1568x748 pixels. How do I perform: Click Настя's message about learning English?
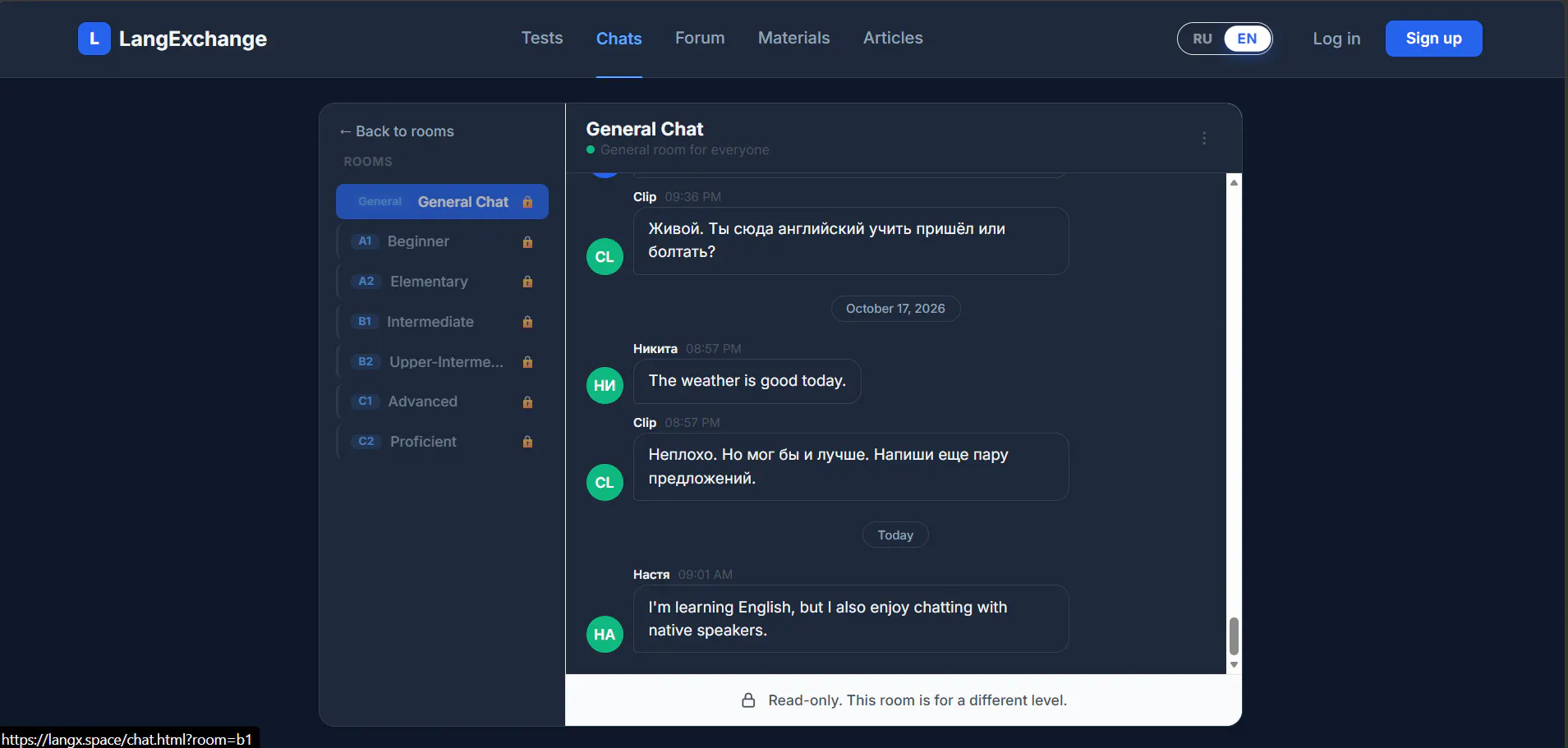click(x=851, y=619)
